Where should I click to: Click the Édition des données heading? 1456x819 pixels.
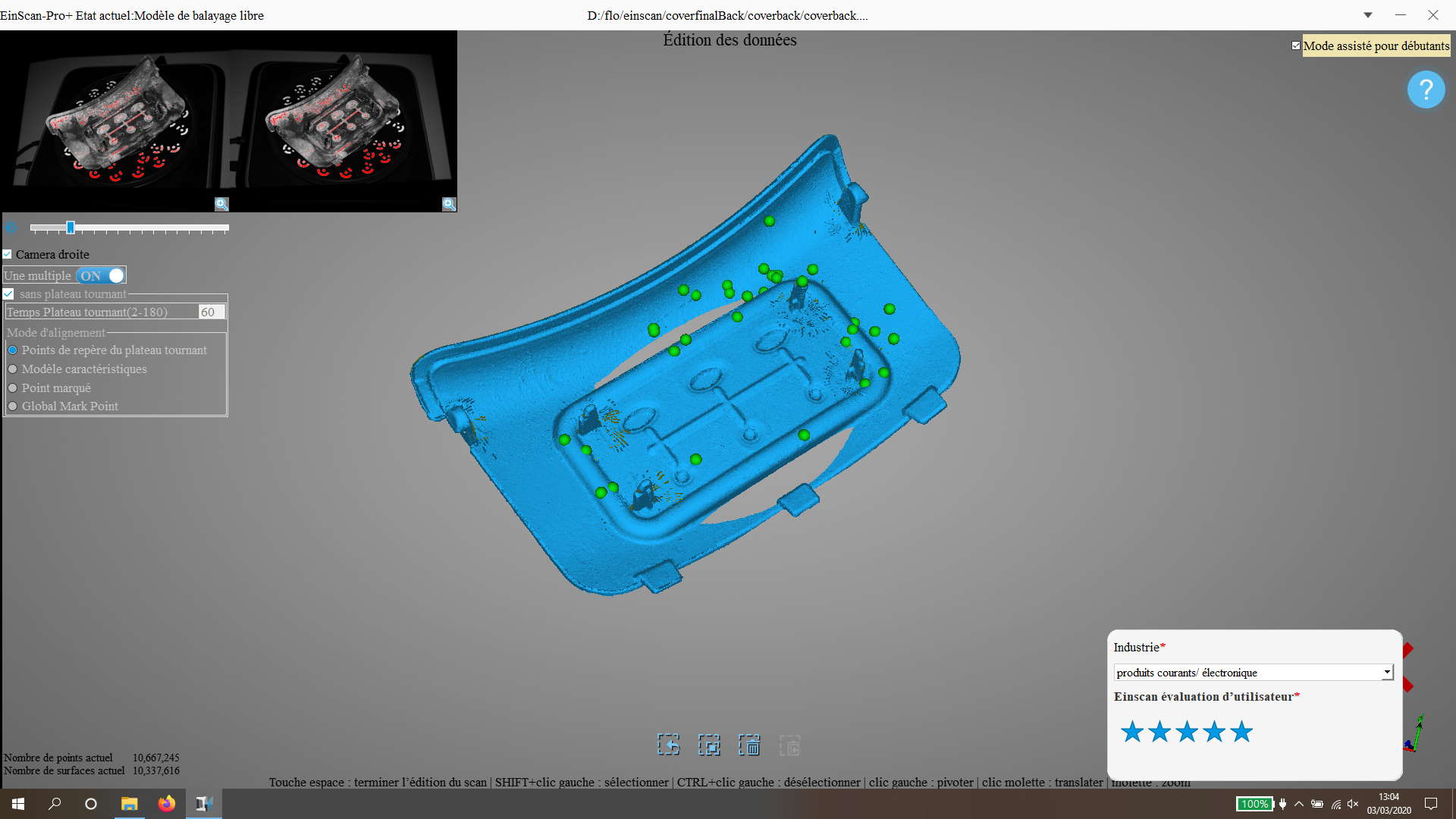730,40
